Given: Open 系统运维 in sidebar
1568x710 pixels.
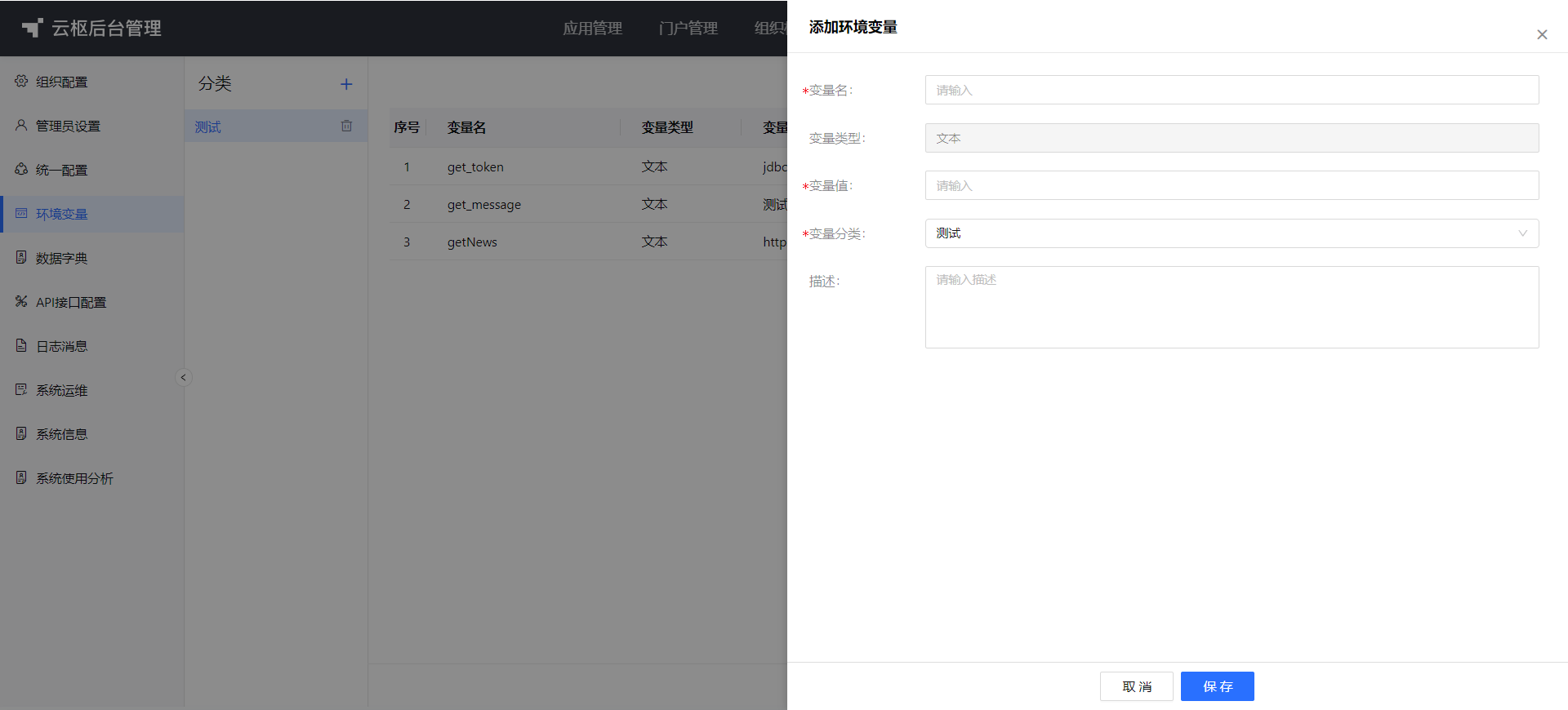Looking at the screenshot, I should pos(91,390).
